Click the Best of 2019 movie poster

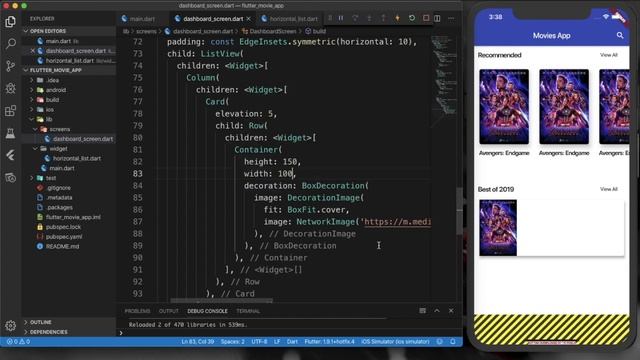click(x=498, y=228)
